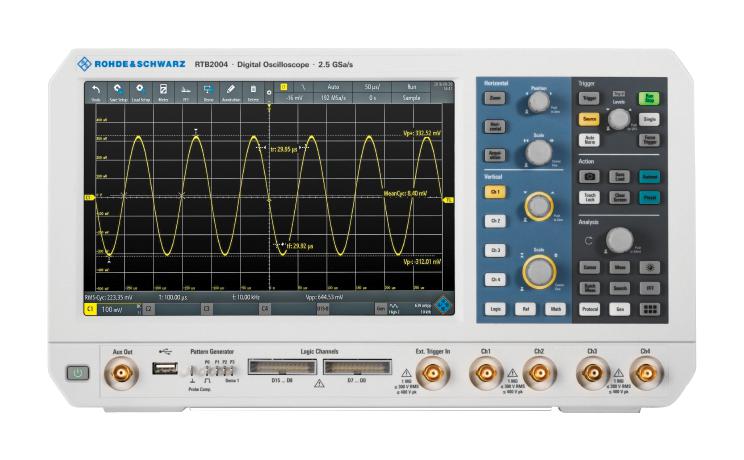Push the Protocol button
Viewport: 744px width, 460px height.
click(589, 310)
